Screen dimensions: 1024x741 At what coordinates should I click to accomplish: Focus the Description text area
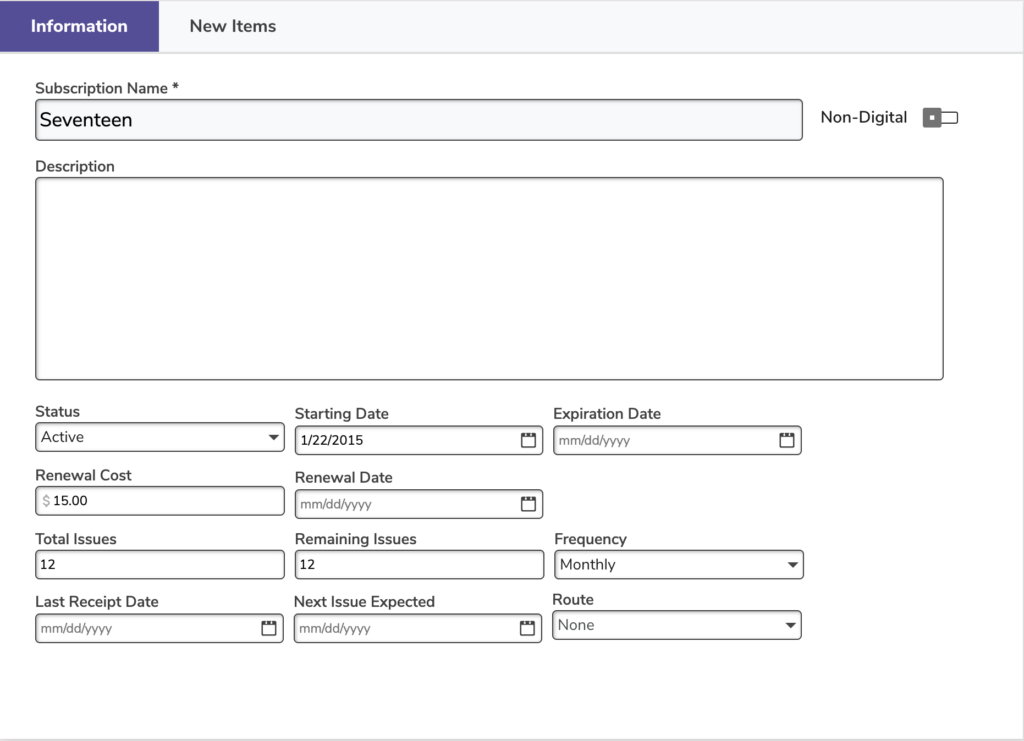tap(489, 279)
